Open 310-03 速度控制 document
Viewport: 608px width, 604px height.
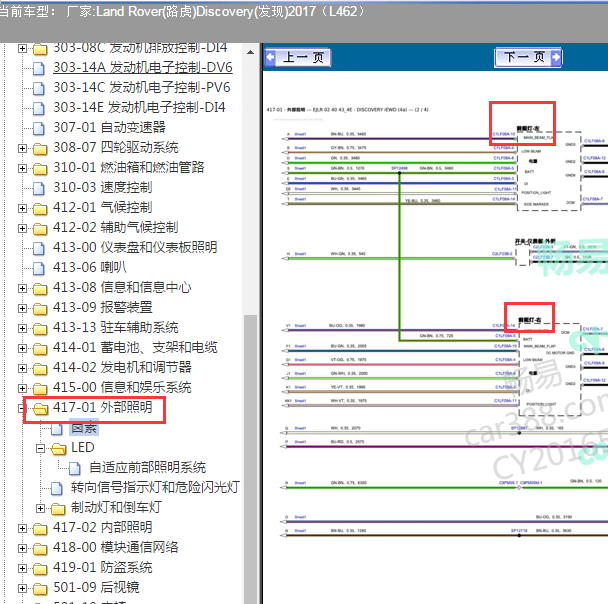tap(103, 187)
